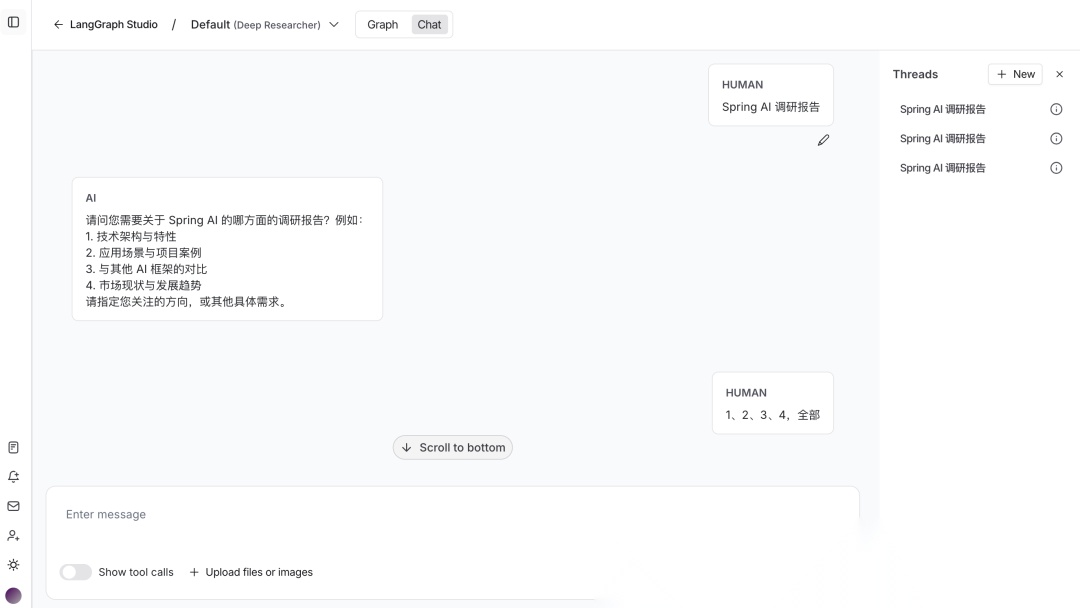Open info for the first 'Spring AI 调研报告' thread
The image size is (1080, 608).
pos(1056,109)
